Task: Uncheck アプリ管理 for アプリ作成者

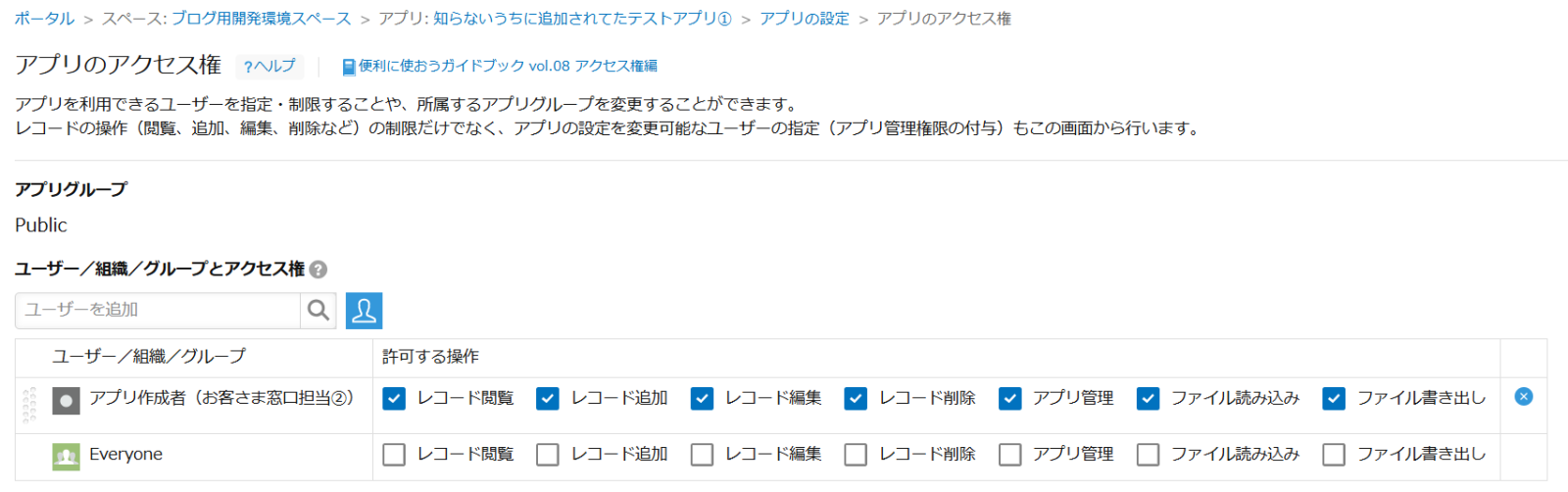Action: 1010,399
